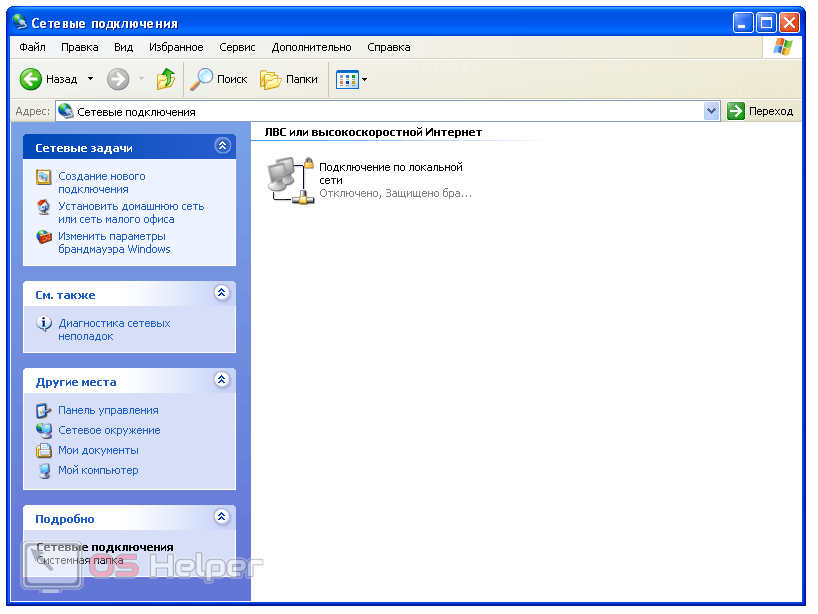Collapse the Подробно panel
This screenshot has height=614, width=818.
coord(222,517)
